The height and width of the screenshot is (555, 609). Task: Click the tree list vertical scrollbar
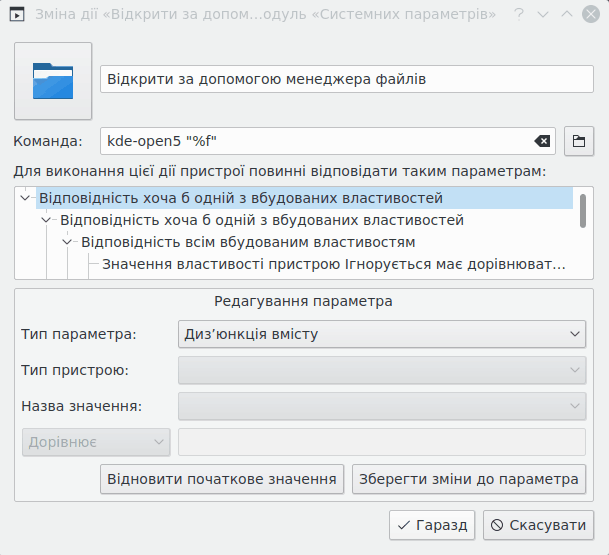pyautogui.click(x=583, y=210)
